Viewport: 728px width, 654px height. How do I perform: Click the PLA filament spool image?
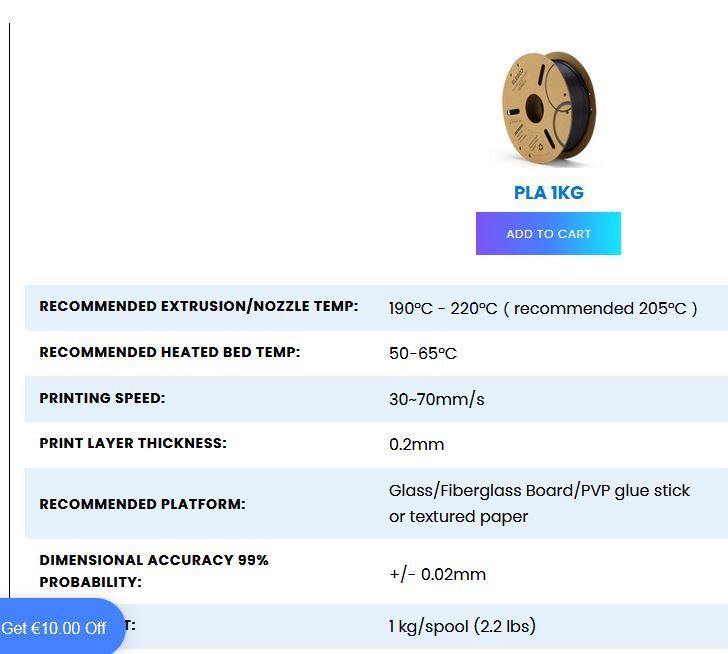click(x=548, y=109)
